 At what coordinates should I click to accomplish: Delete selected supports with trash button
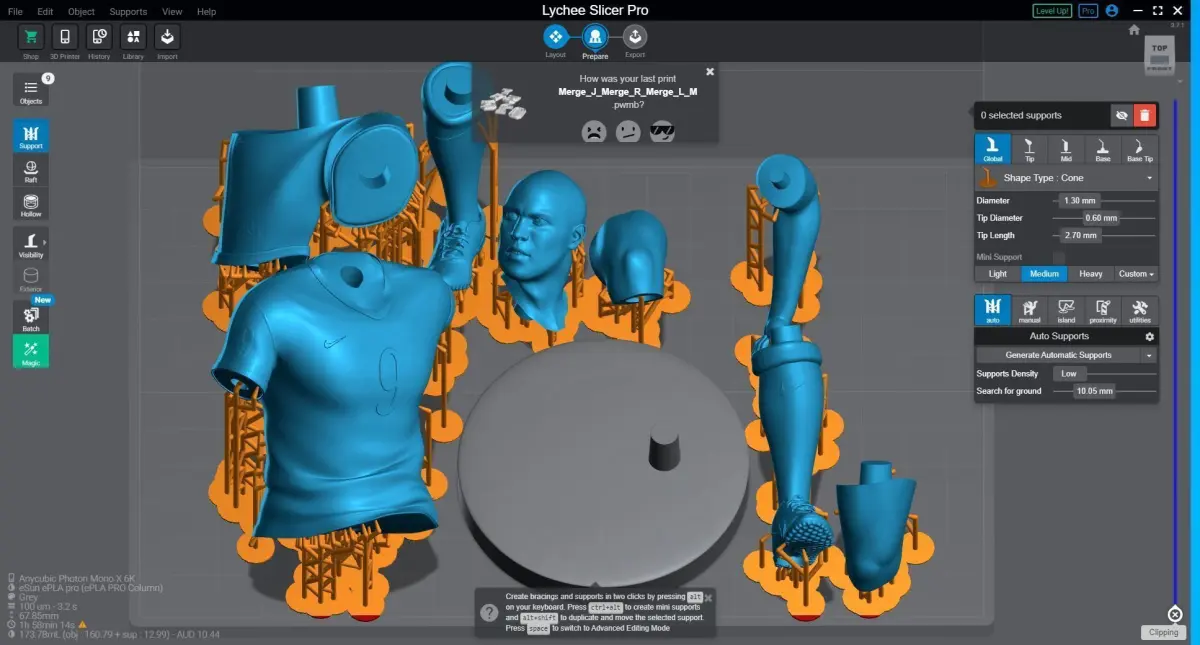[x=1145, y=115]
